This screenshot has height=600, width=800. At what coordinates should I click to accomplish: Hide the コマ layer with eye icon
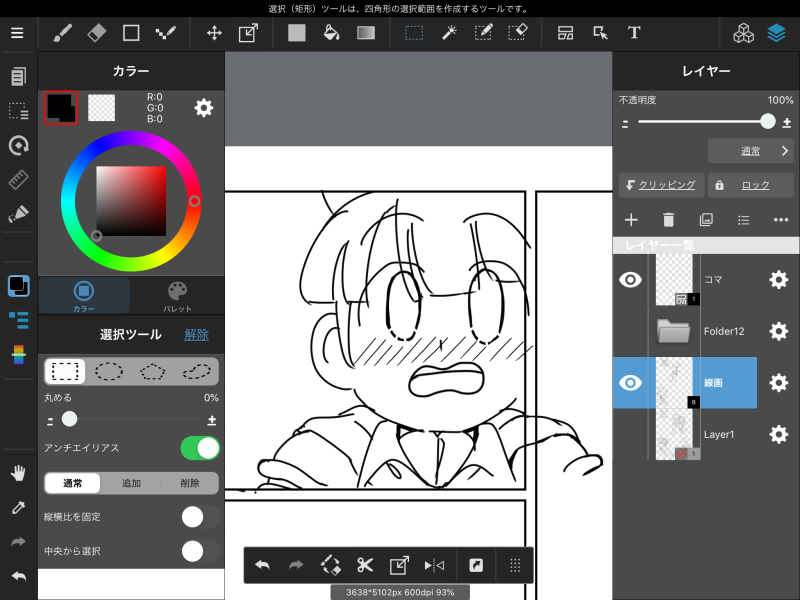click(x=630, y=280)
